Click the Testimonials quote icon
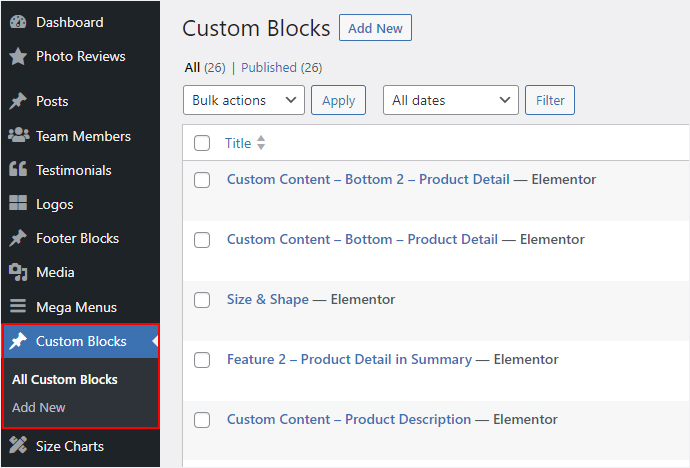Screen dimensions: 690x468 18,169
